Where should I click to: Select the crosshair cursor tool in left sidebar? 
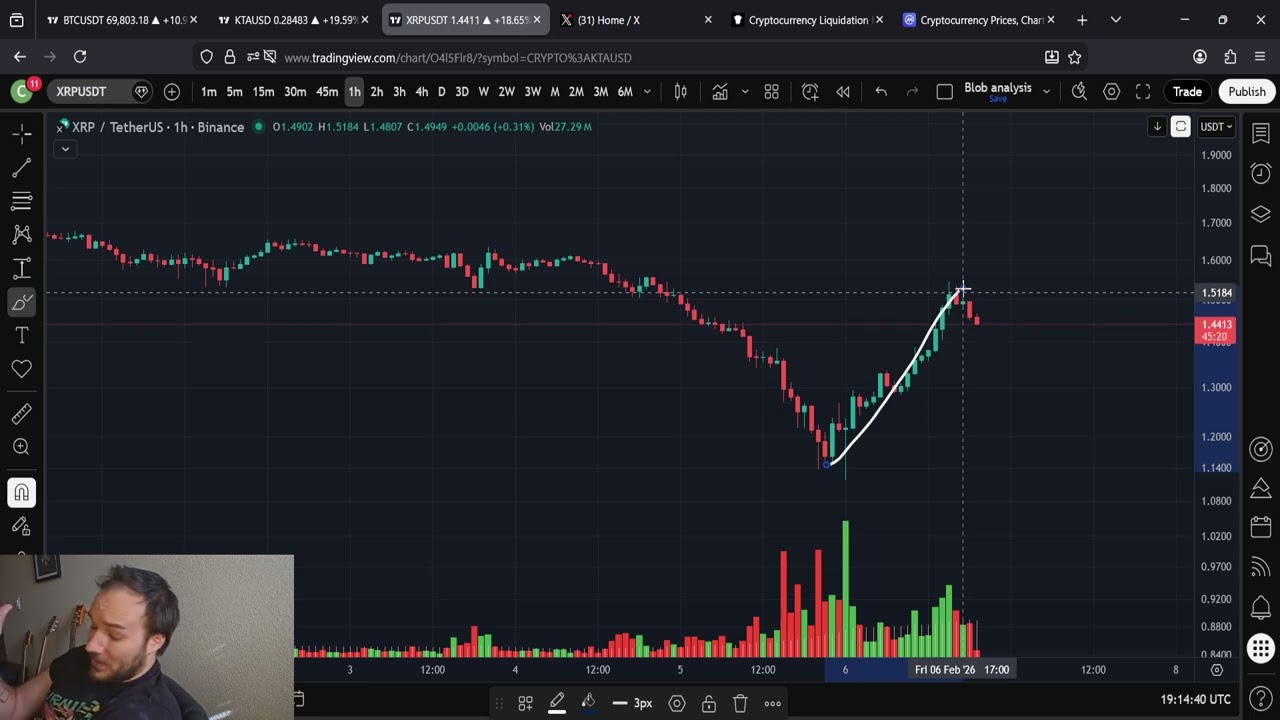click(x=21, y=133)
